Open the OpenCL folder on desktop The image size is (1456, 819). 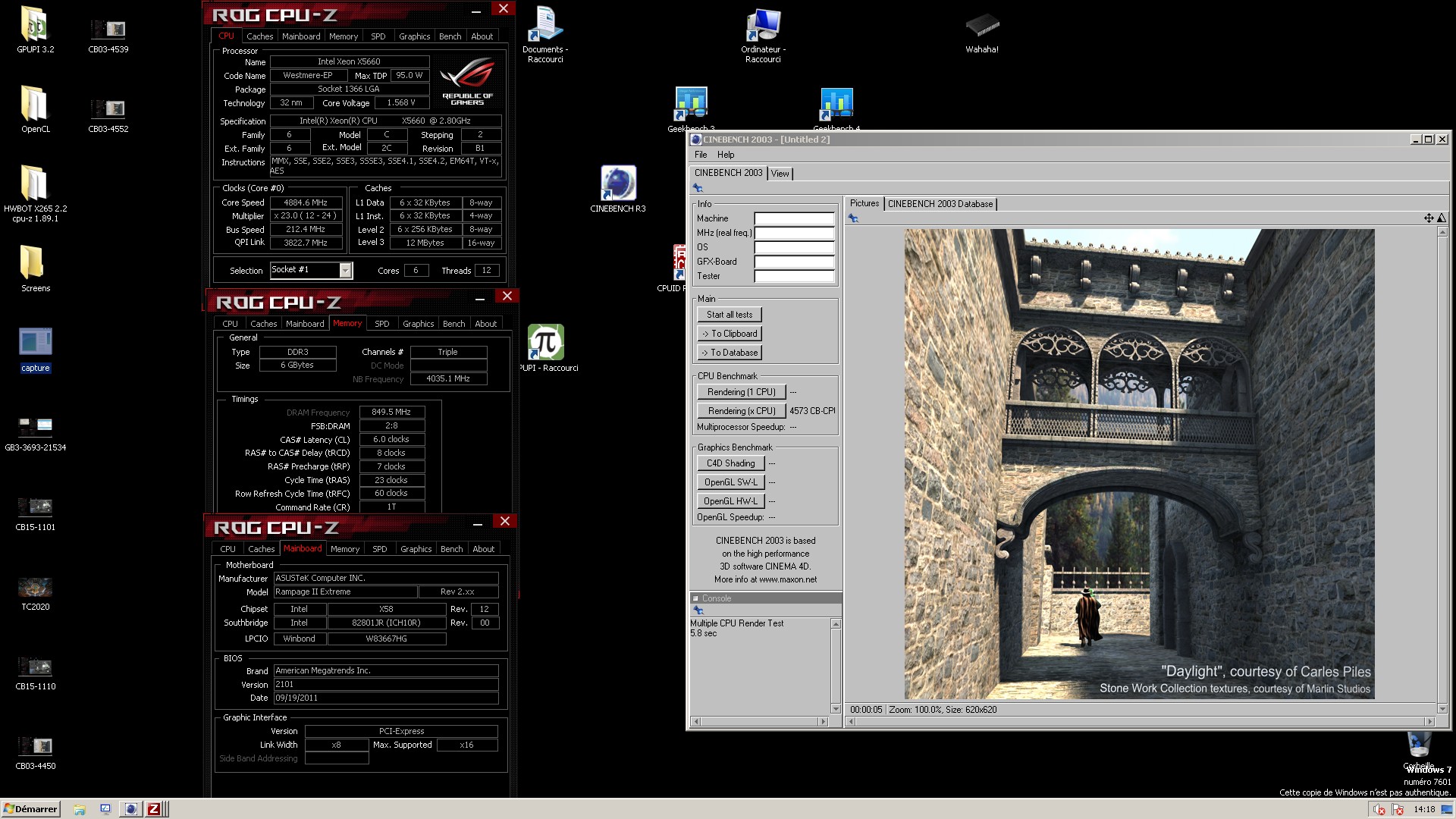click(x=35, y=110)
